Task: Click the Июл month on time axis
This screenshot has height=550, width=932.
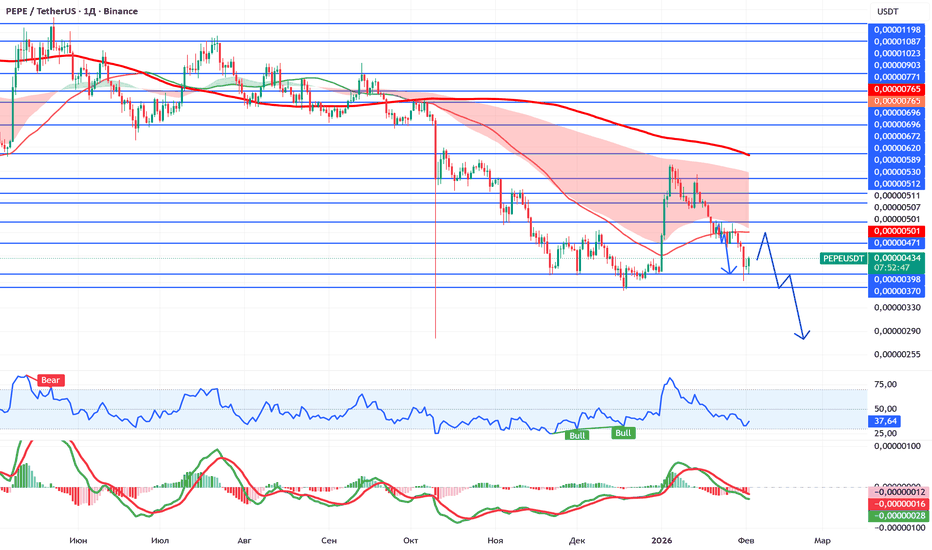Action: pyautogui.click(x=160, y=540)
